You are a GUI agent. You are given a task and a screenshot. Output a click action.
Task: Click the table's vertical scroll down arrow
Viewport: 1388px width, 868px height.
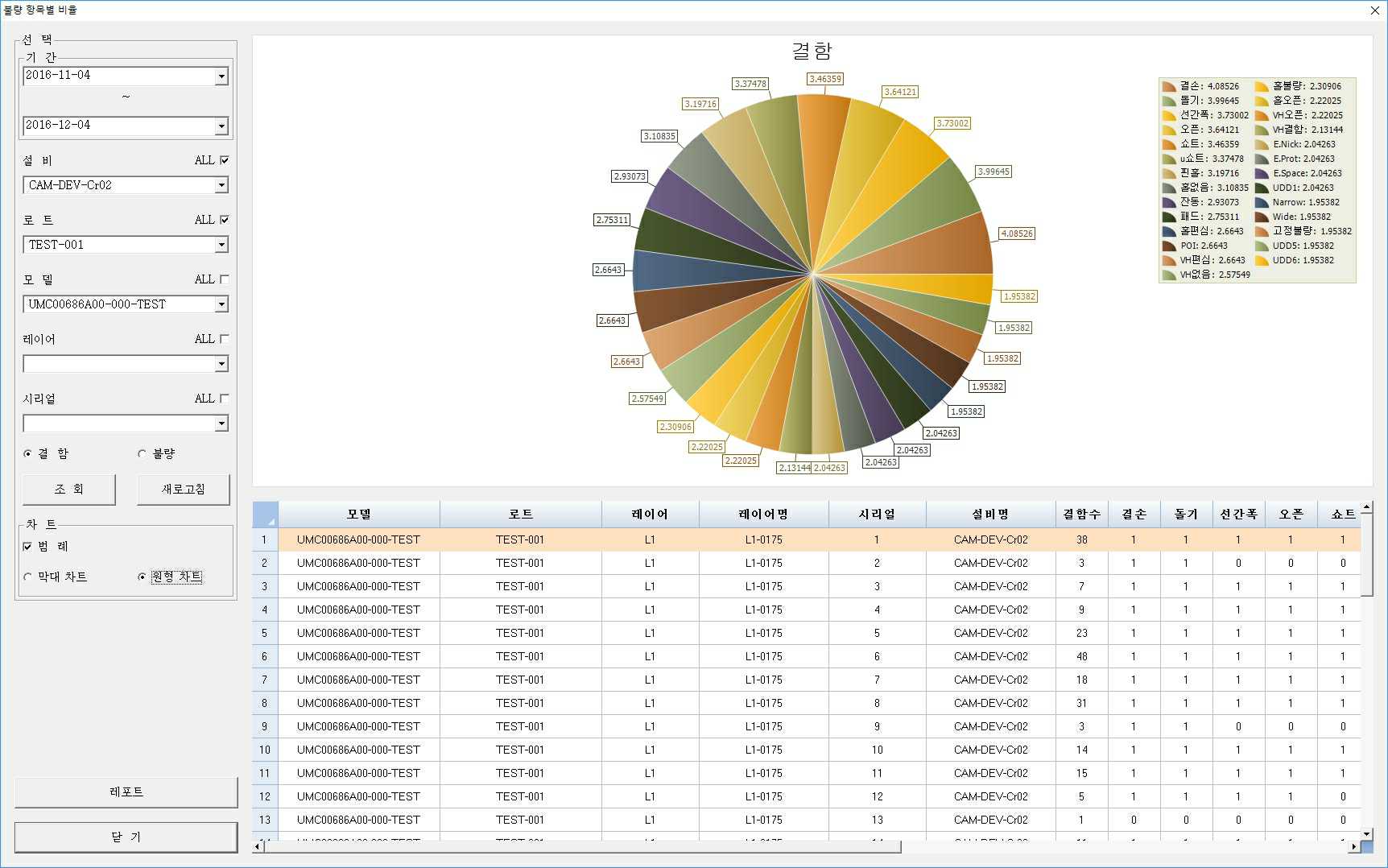tap(1366, 833)
